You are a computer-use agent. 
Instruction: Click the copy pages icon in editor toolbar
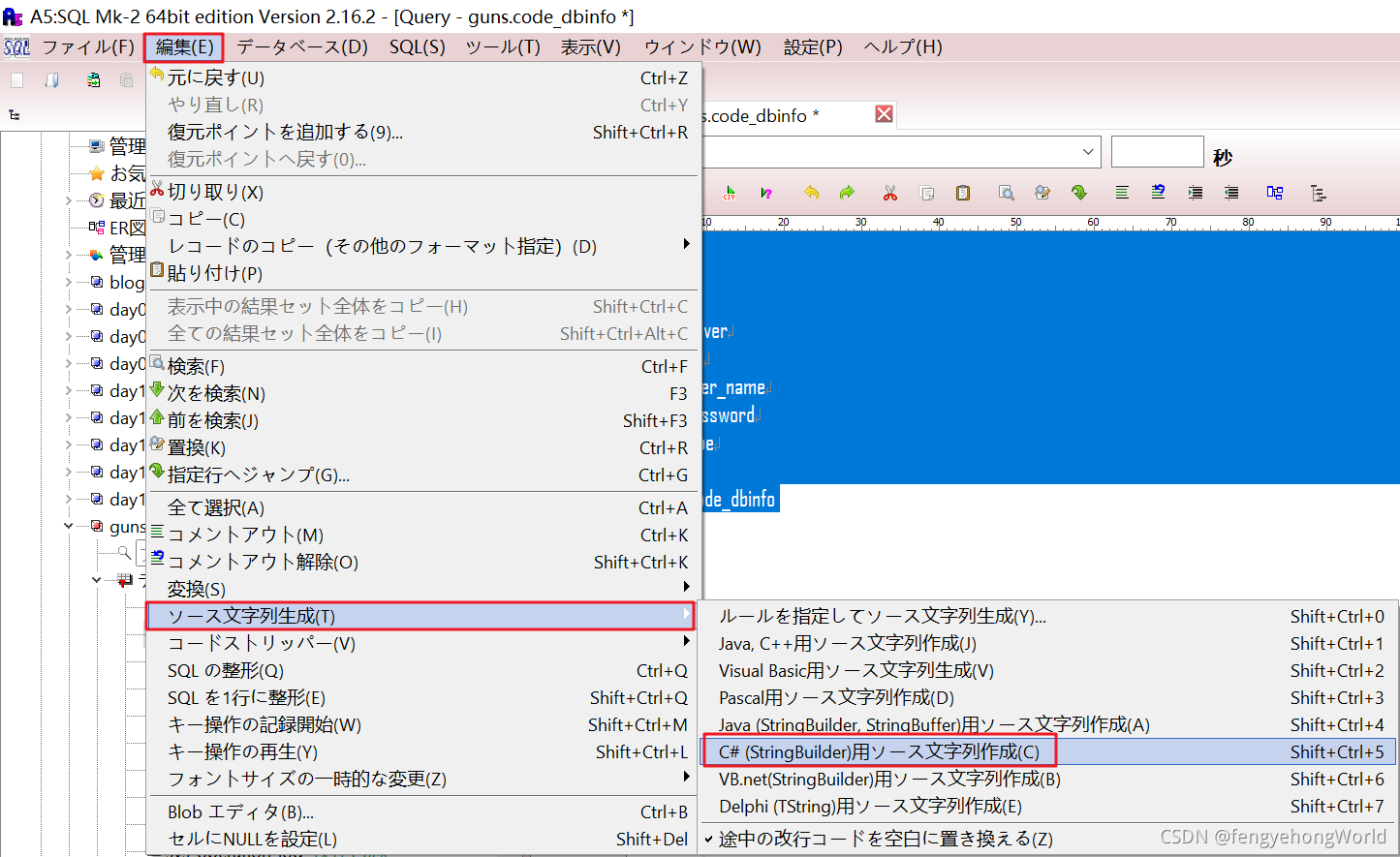pos(926,193)
